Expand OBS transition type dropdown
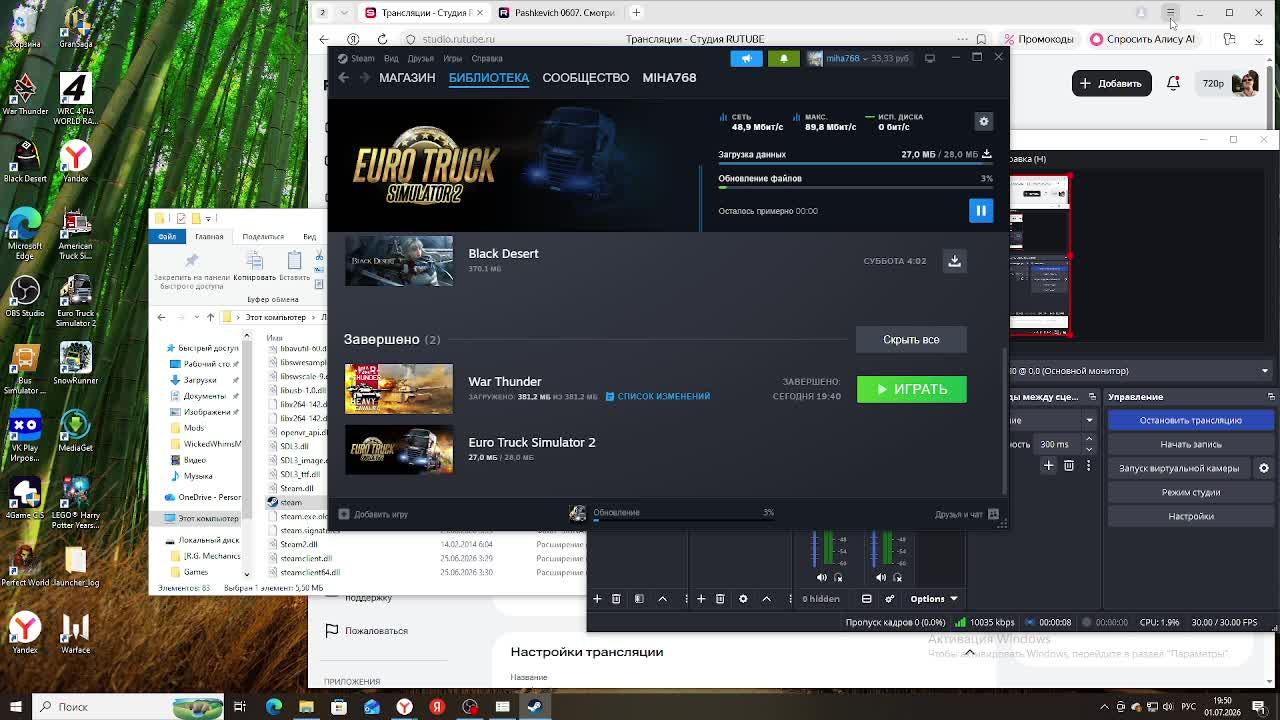The image size is (1280, 720). coord(1089,420)
